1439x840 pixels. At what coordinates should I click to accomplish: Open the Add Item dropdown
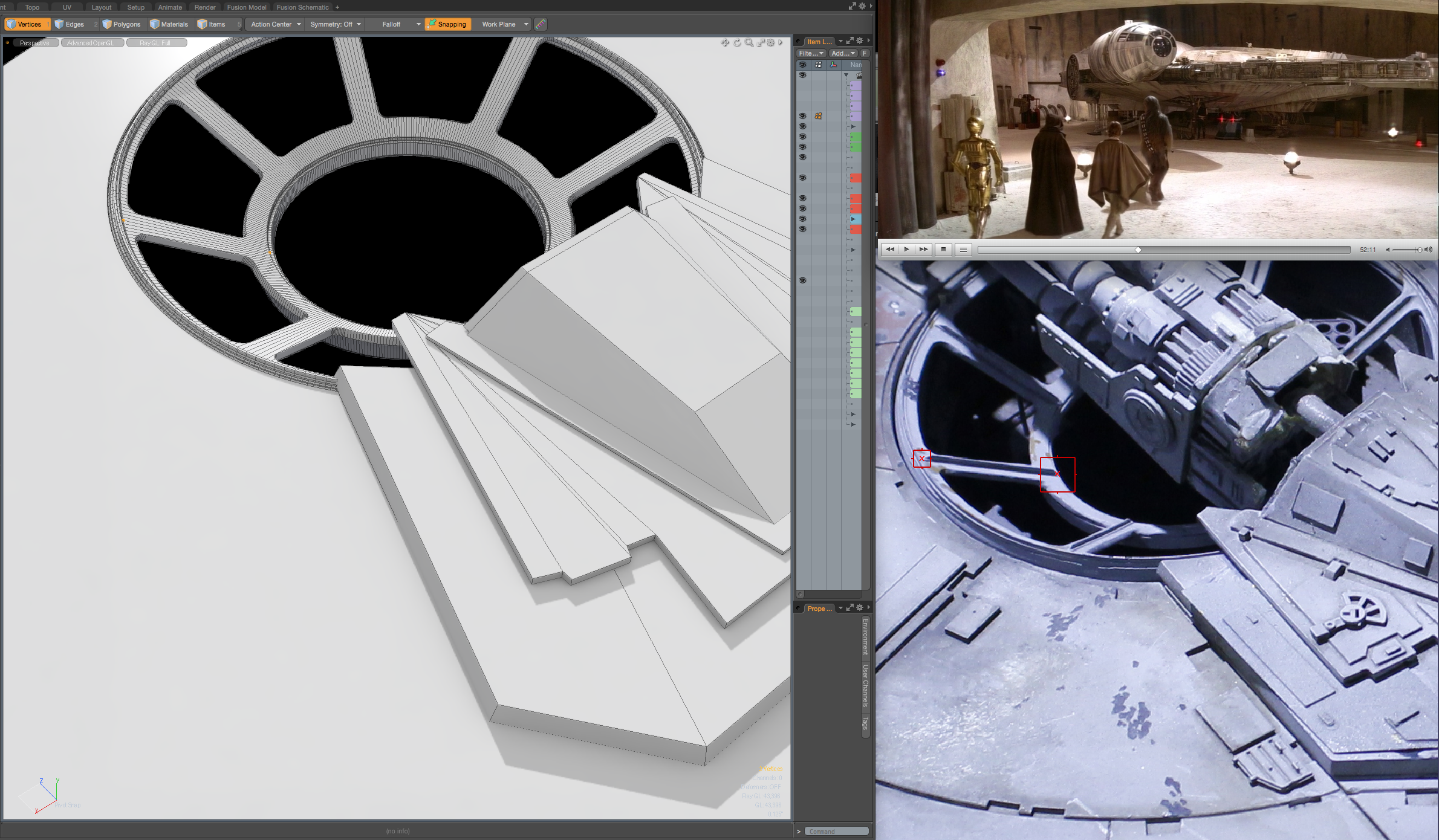point(843,53)
